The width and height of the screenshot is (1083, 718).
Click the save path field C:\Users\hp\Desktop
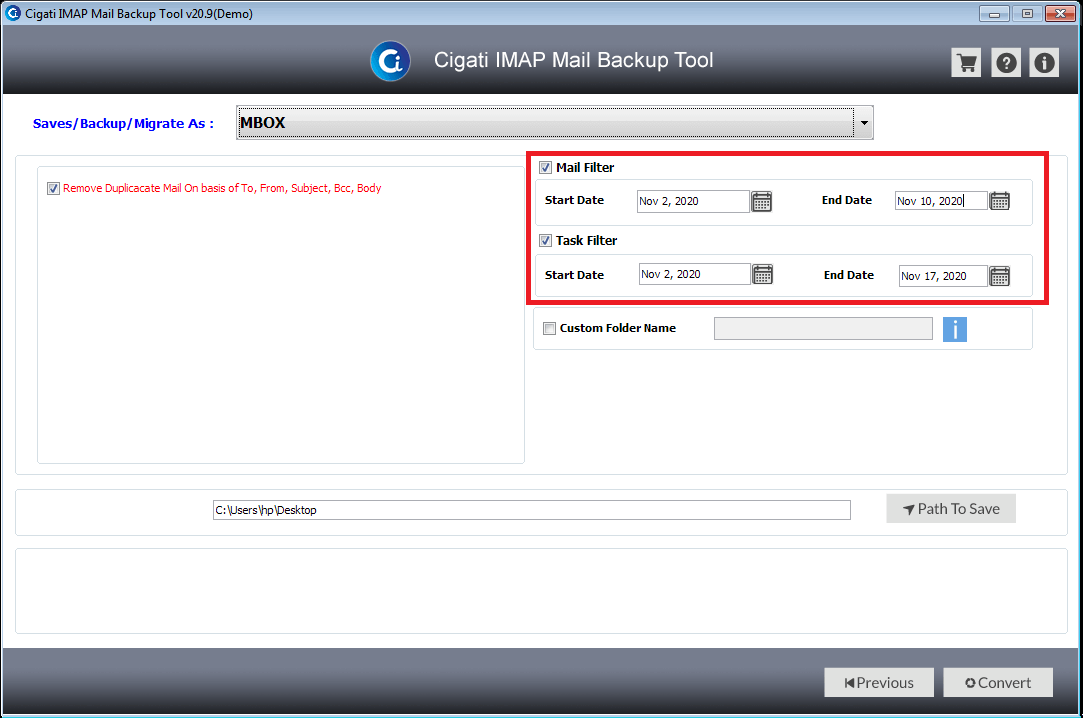pos(532,510)
